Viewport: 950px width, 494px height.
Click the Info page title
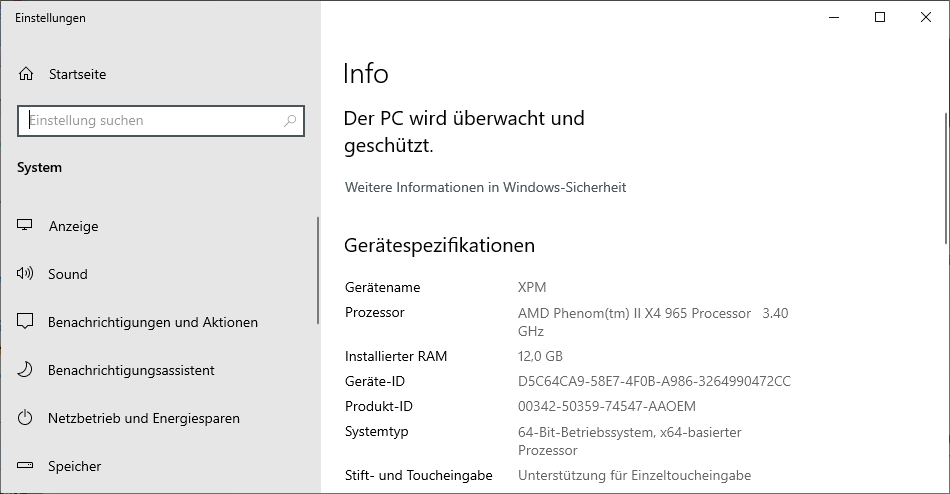click(x=365, y=73)
